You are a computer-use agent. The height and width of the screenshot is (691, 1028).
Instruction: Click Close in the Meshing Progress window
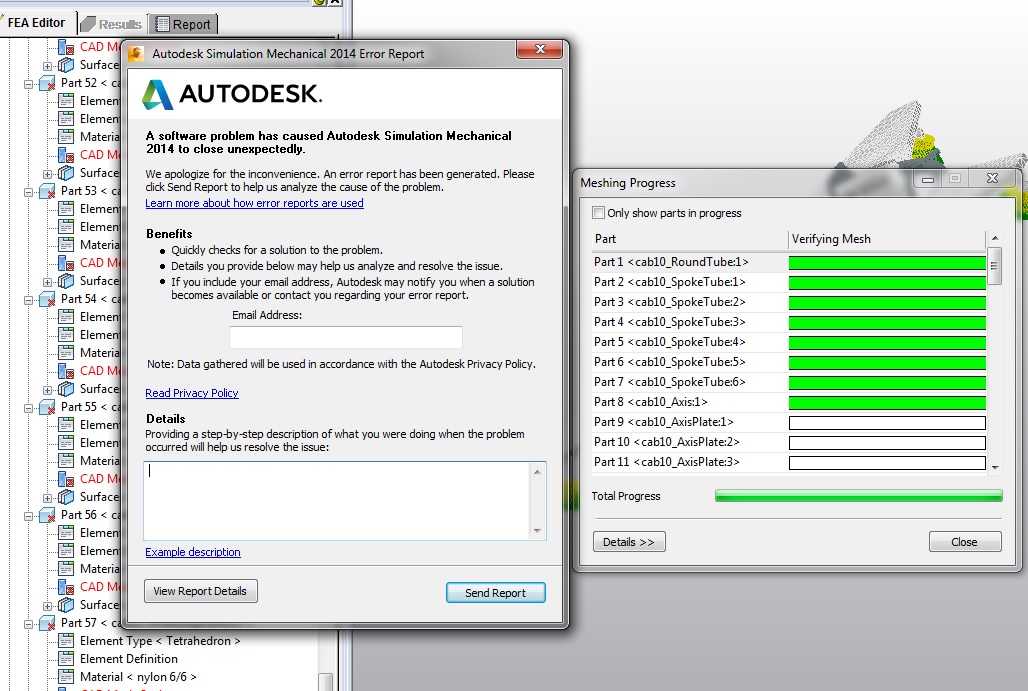tap(965, 542)
